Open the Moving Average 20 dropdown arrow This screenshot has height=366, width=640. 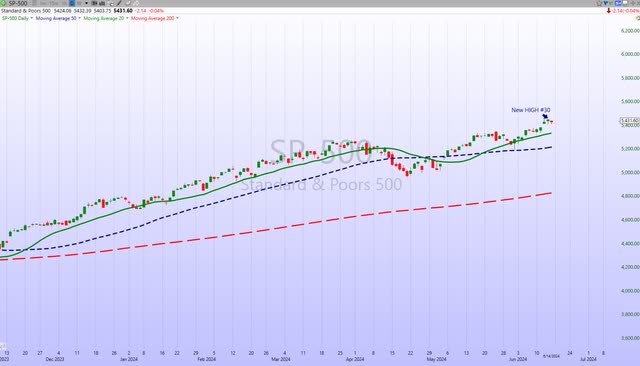point(127,18)
